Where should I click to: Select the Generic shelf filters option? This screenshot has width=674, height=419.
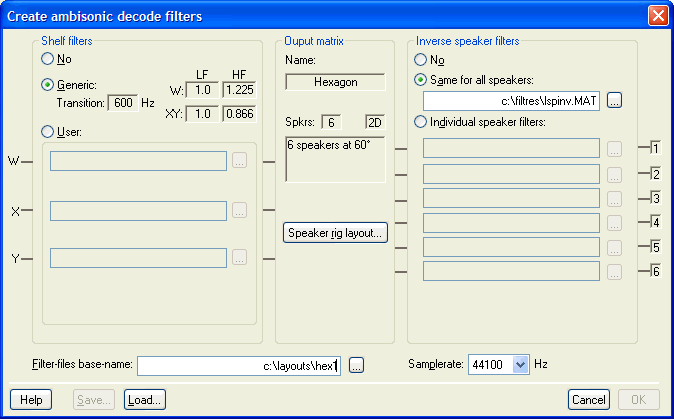point(48,85)
